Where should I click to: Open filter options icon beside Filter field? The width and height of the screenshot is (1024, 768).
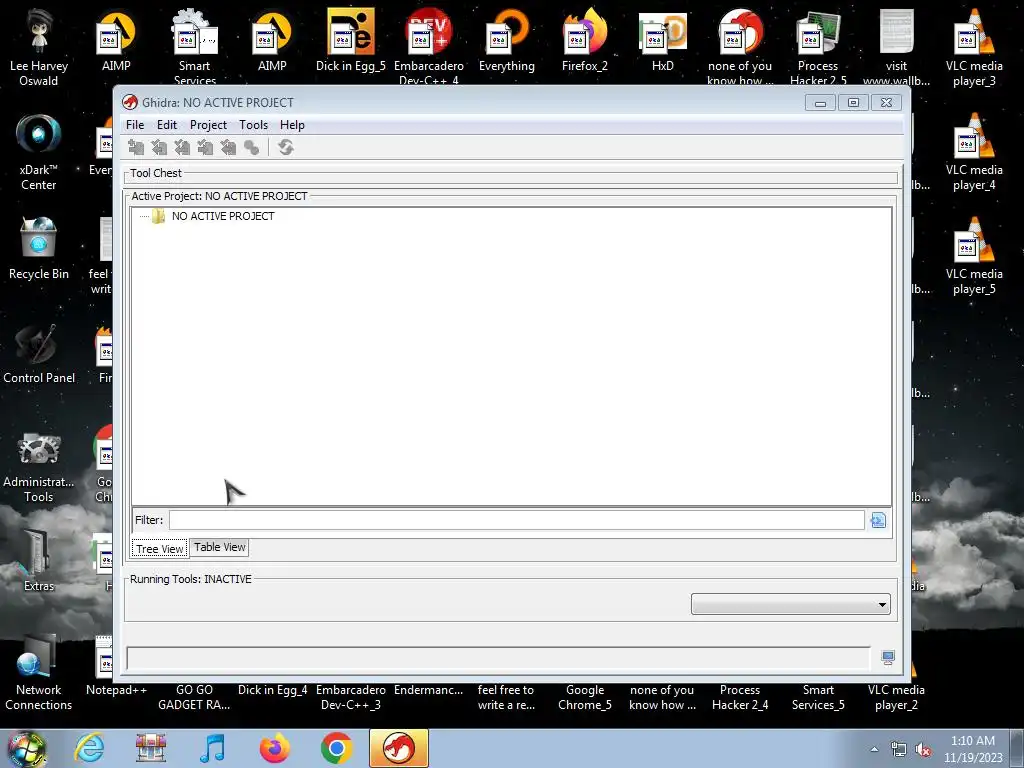[878, 520]
